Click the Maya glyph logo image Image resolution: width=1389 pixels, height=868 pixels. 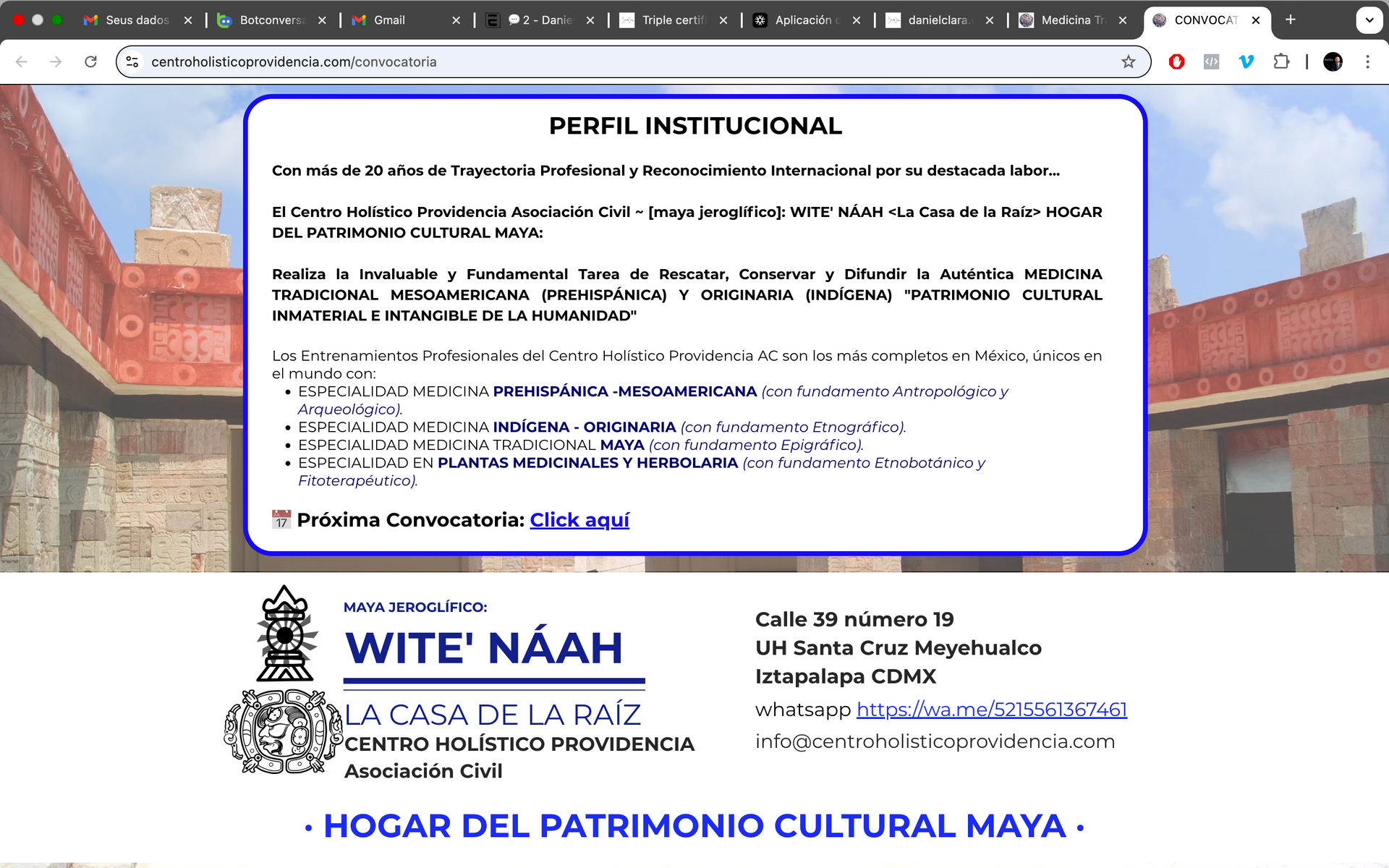tap(284, 731)
